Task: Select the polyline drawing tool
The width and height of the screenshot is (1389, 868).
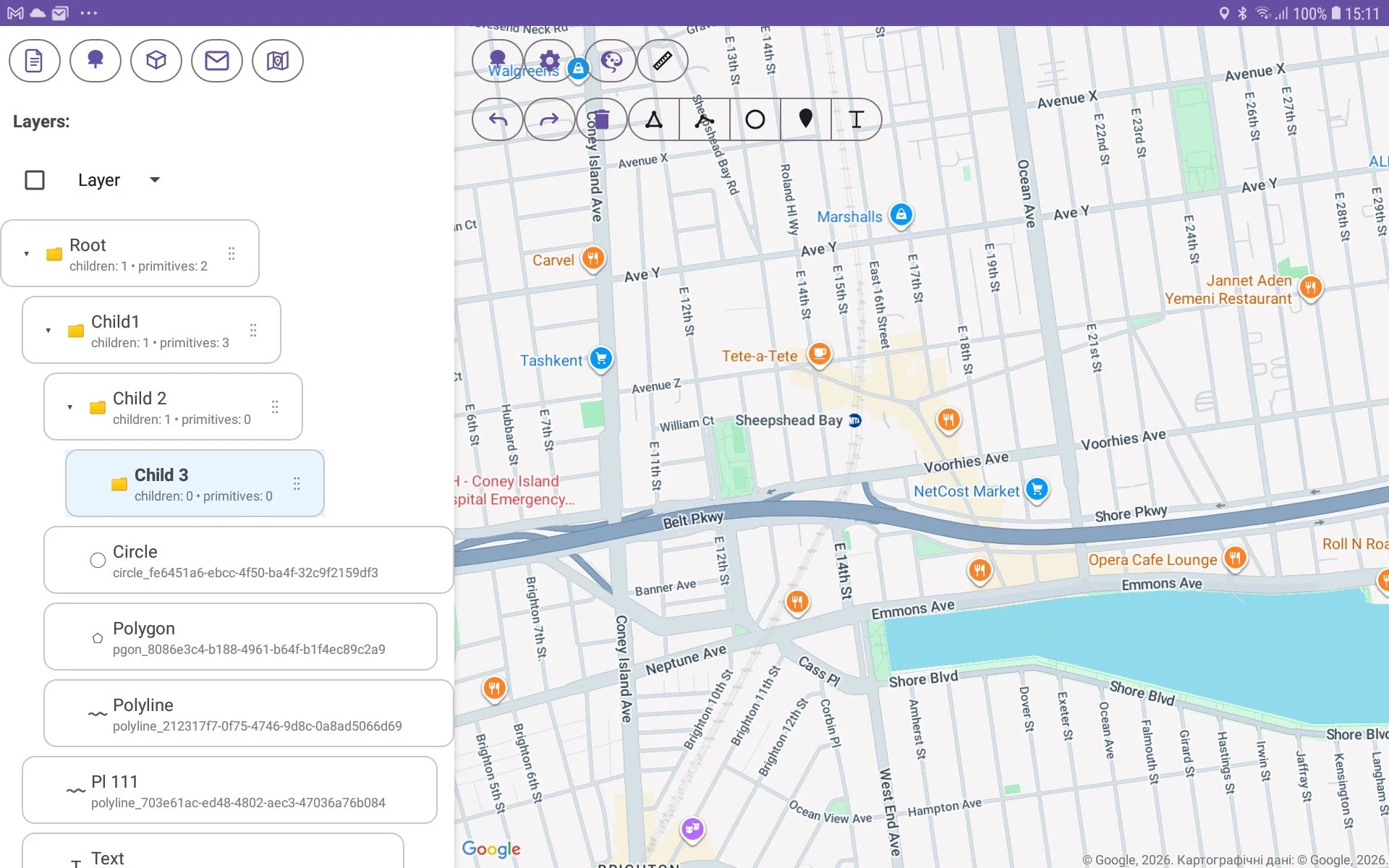Action: [x=705, y=119]
